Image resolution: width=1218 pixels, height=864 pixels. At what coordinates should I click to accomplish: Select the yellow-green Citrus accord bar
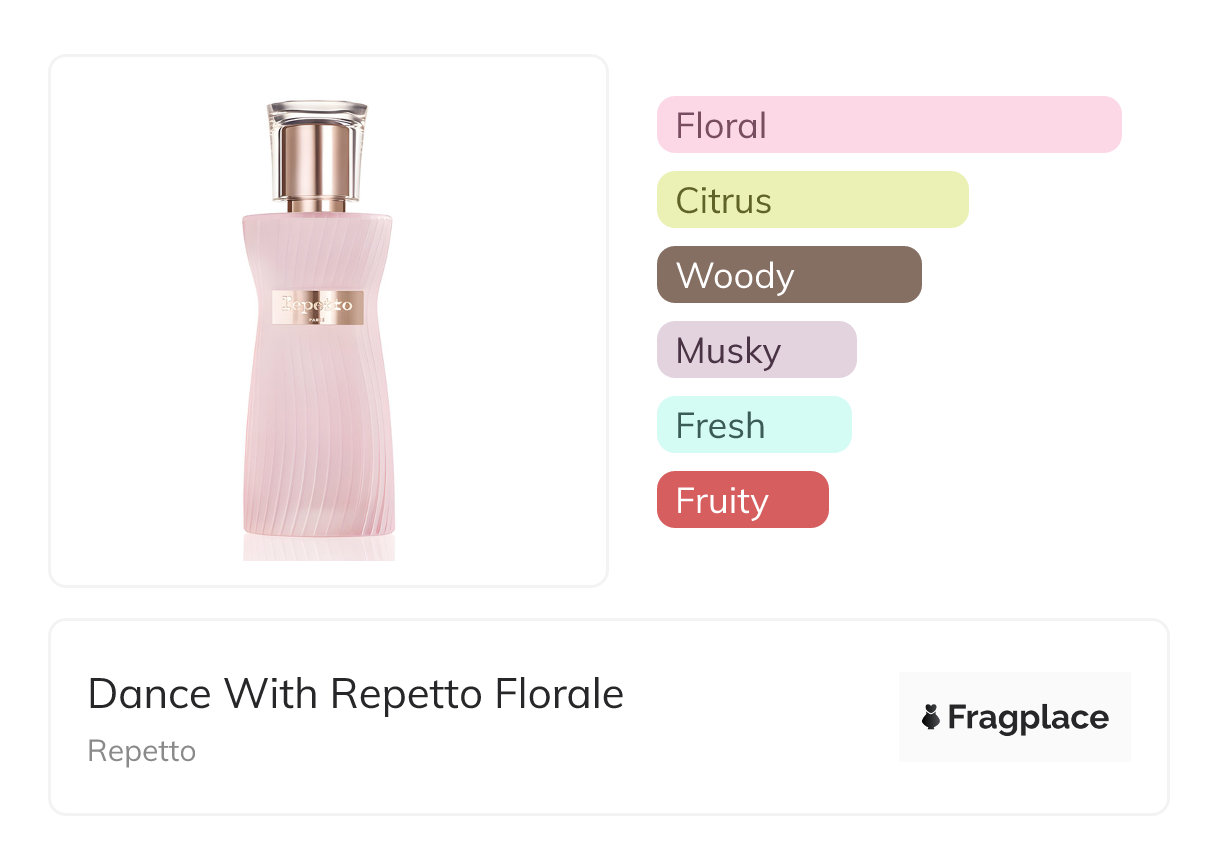pyautogui.click(x=812, y=200)
